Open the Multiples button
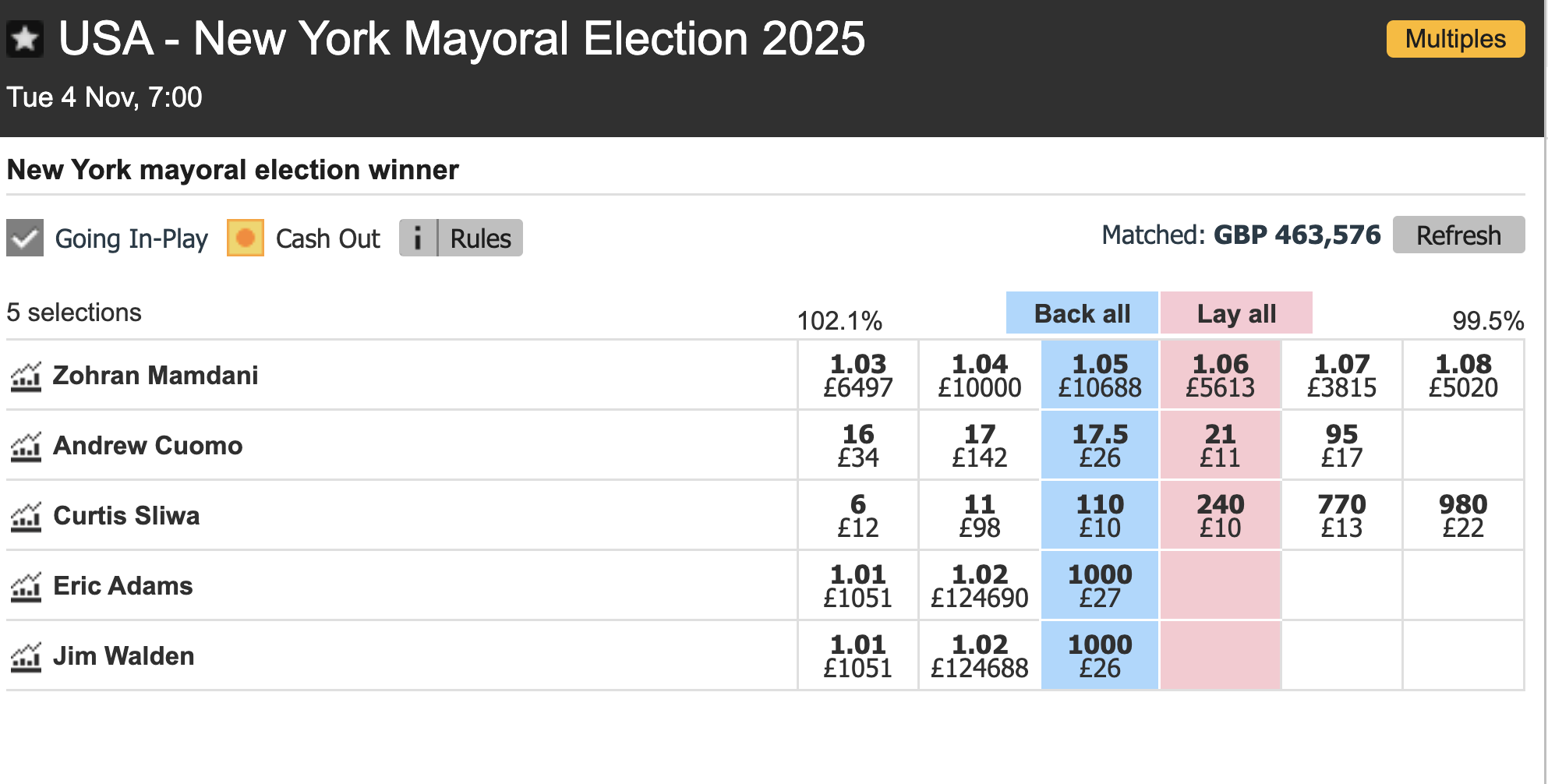The height and width of the screenshot is (784, 1548). point(1454,39)
